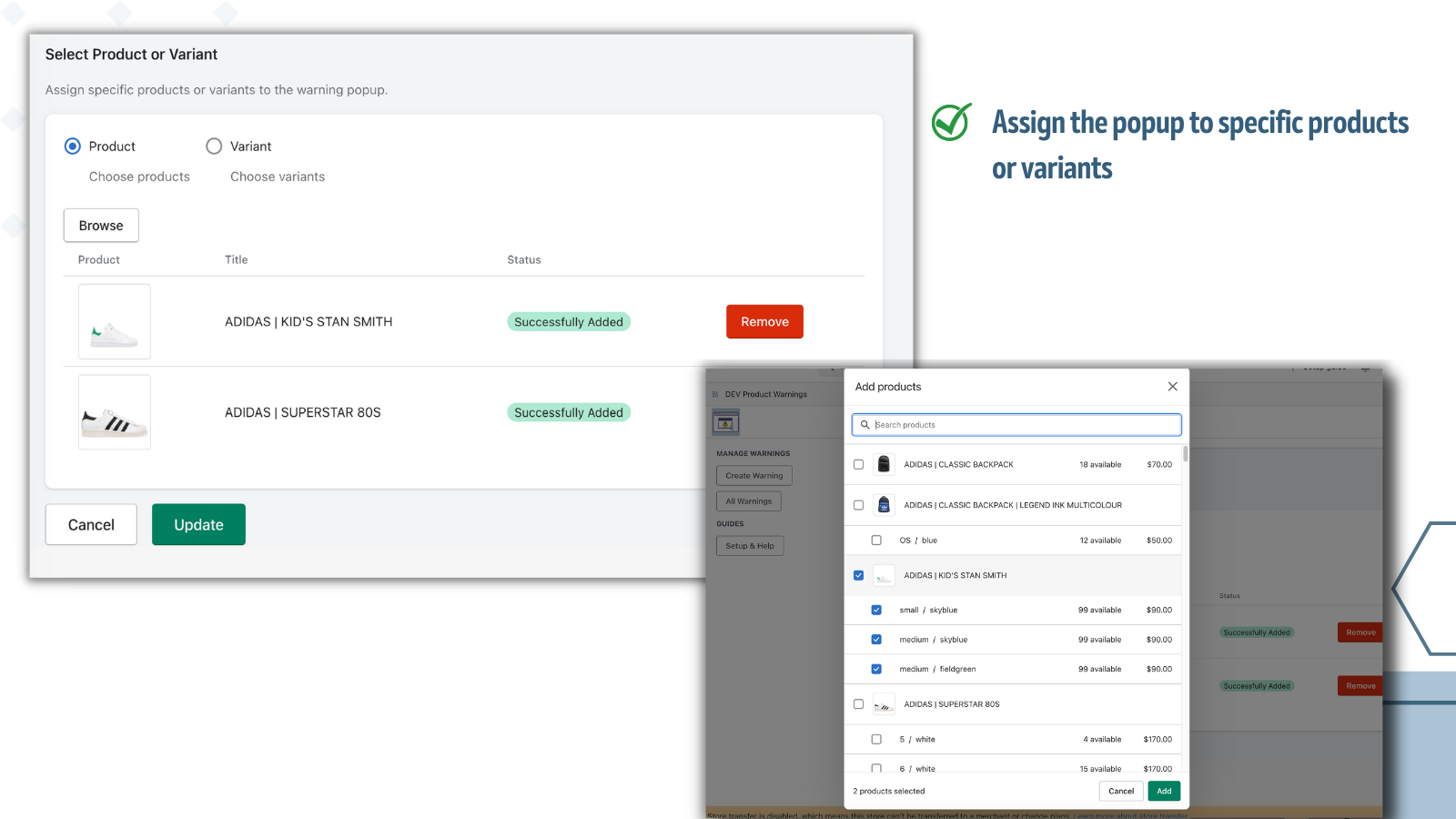Click the 'DEV Product Warnings' app title

pos(766,394)
